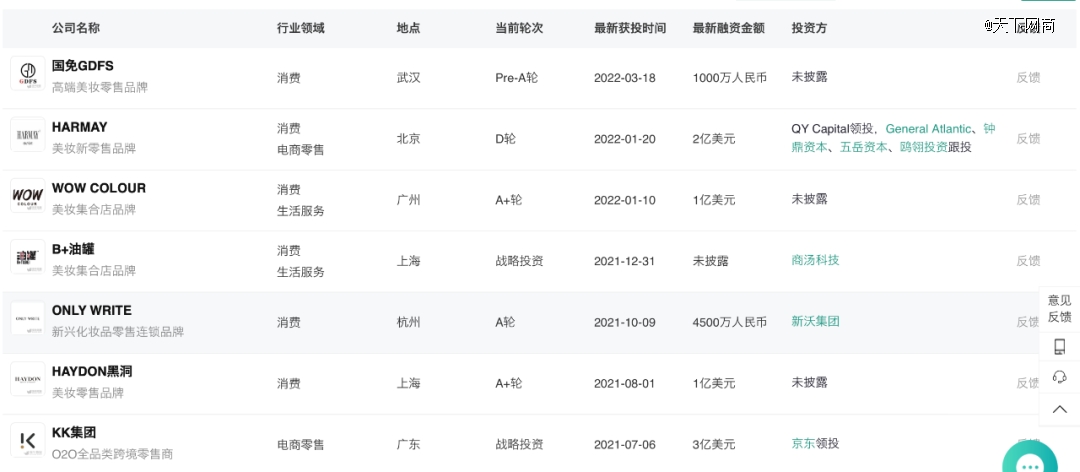Select location 武汉

pyautogui.click(x=408, y=78)
